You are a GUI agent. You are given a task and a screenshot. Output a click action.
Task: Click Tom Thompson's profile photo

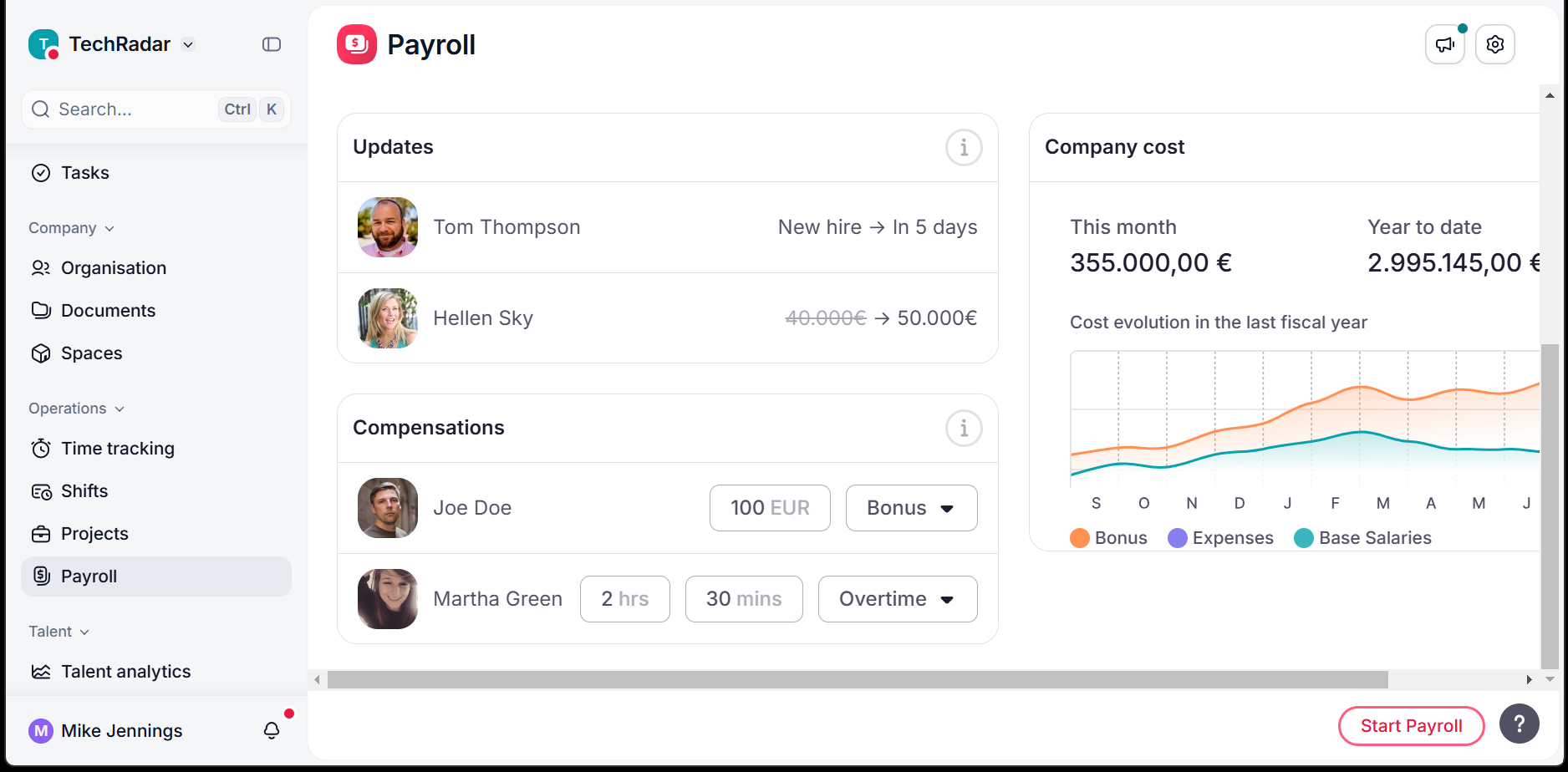[388, 227]
